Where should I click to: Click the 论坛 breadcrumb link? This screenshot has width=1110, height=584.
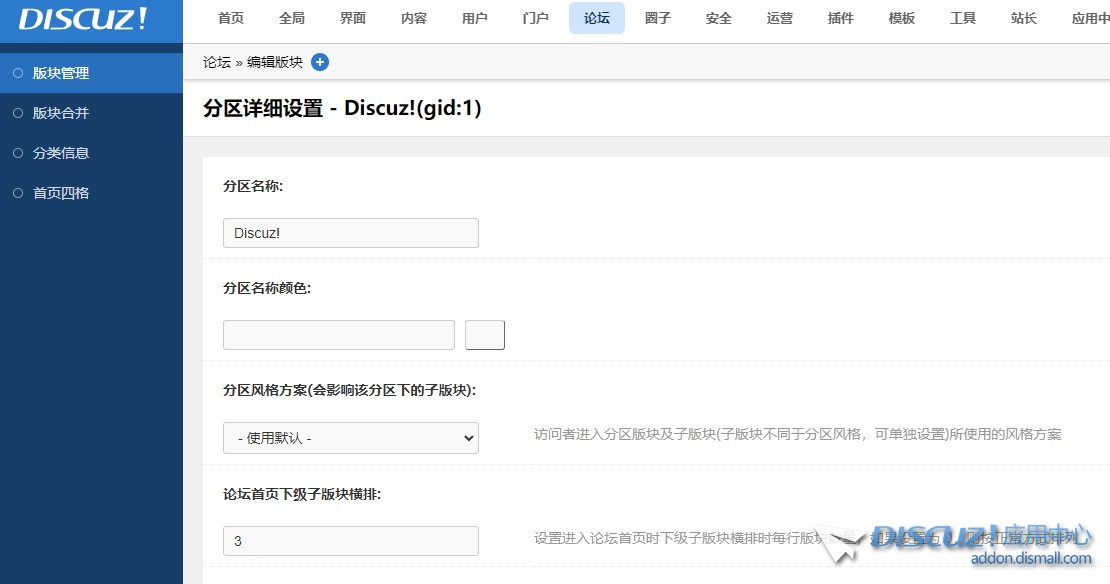[217, 62]
